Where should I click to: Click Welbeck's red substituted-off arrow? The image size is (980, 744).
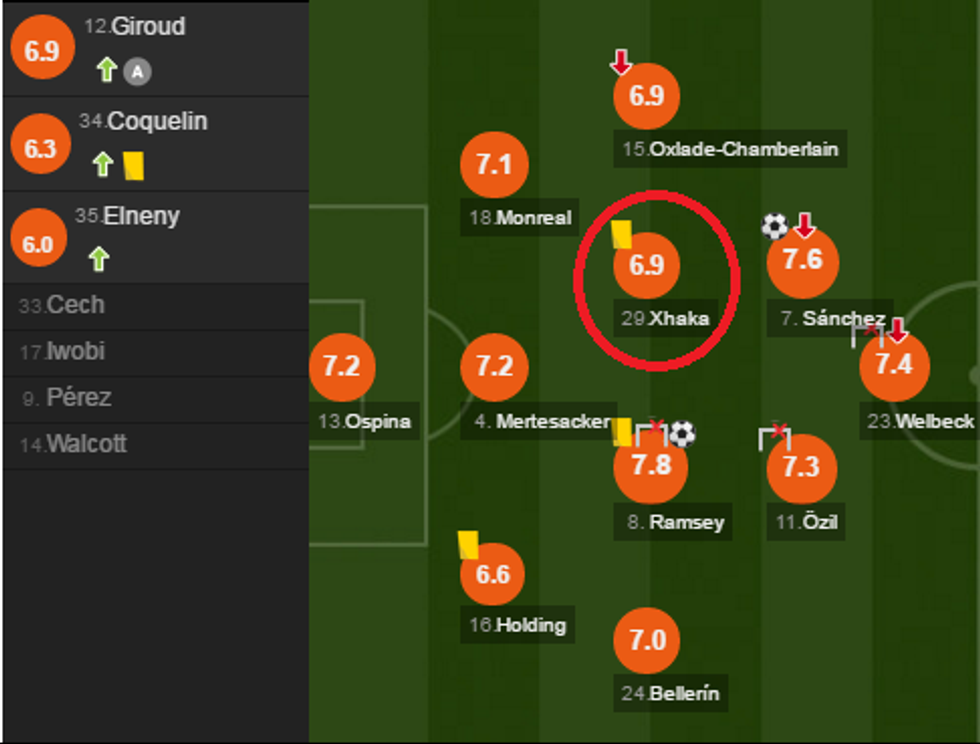[898, 330]
